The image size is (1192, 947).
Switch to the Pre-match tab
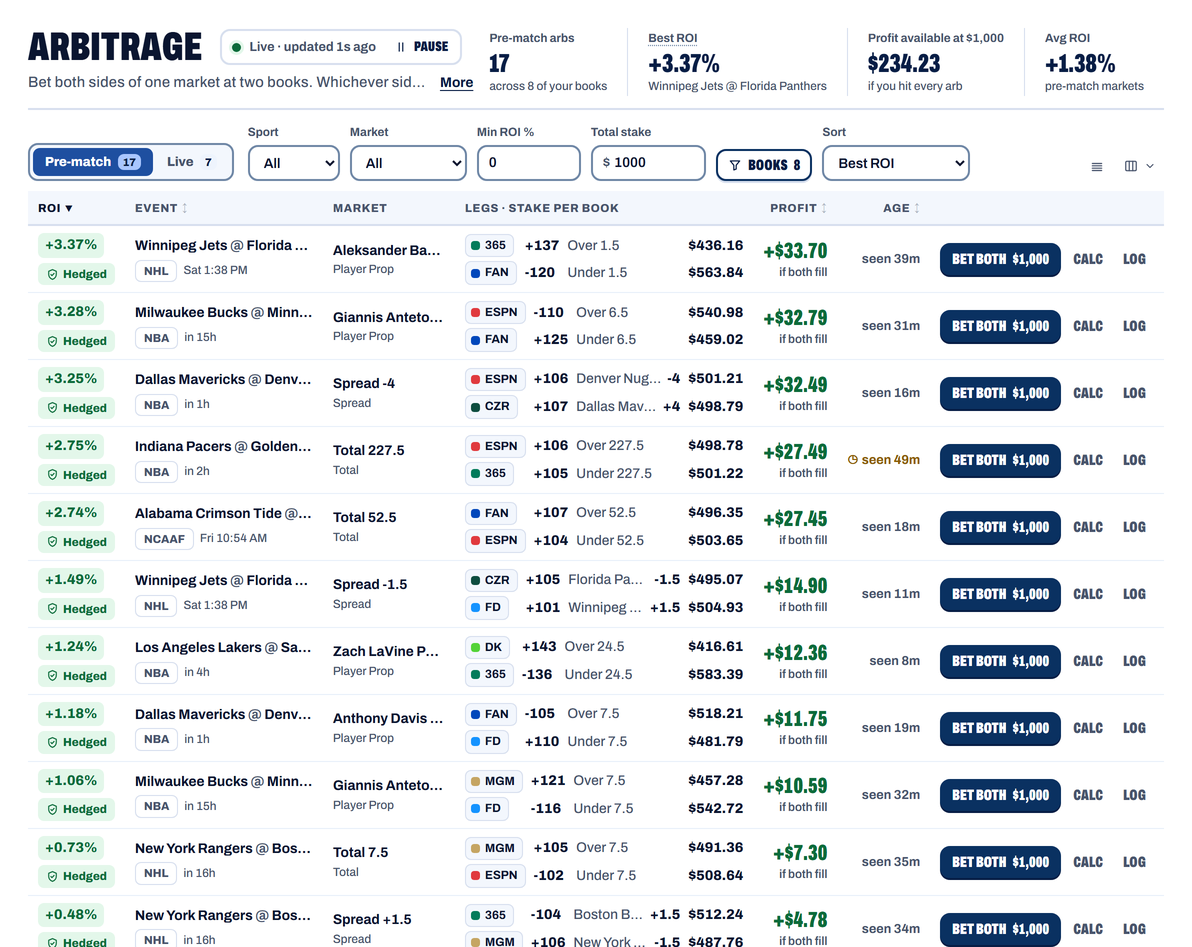point(92,162)
